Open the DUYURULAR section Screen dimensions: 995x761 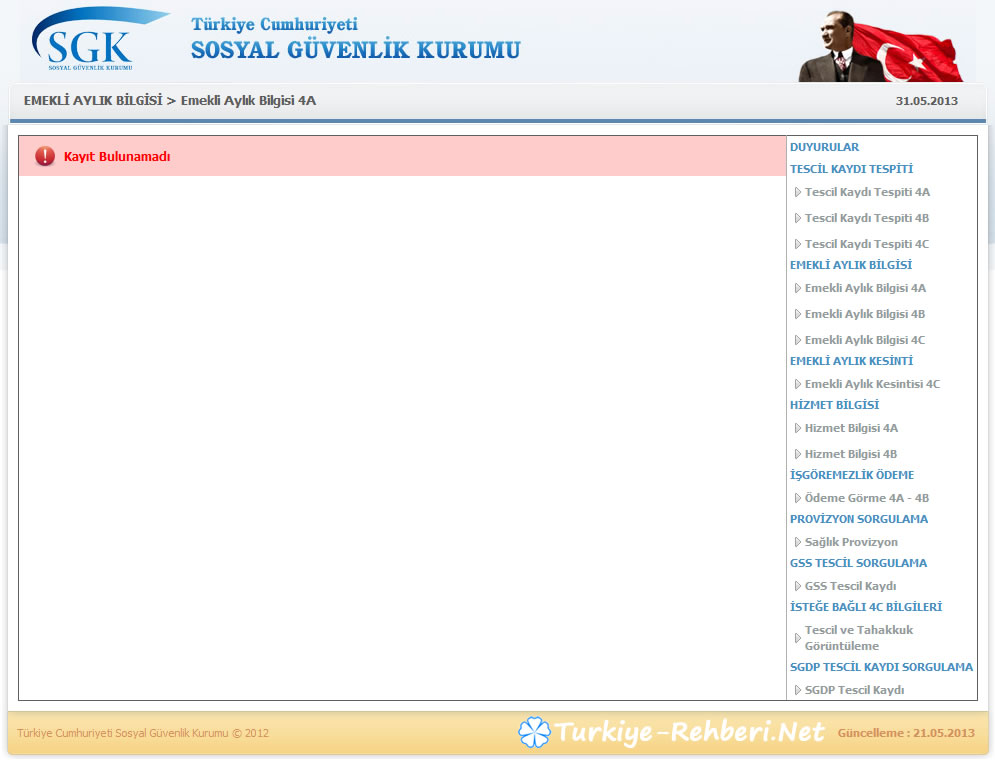click(x=824, y=147)
